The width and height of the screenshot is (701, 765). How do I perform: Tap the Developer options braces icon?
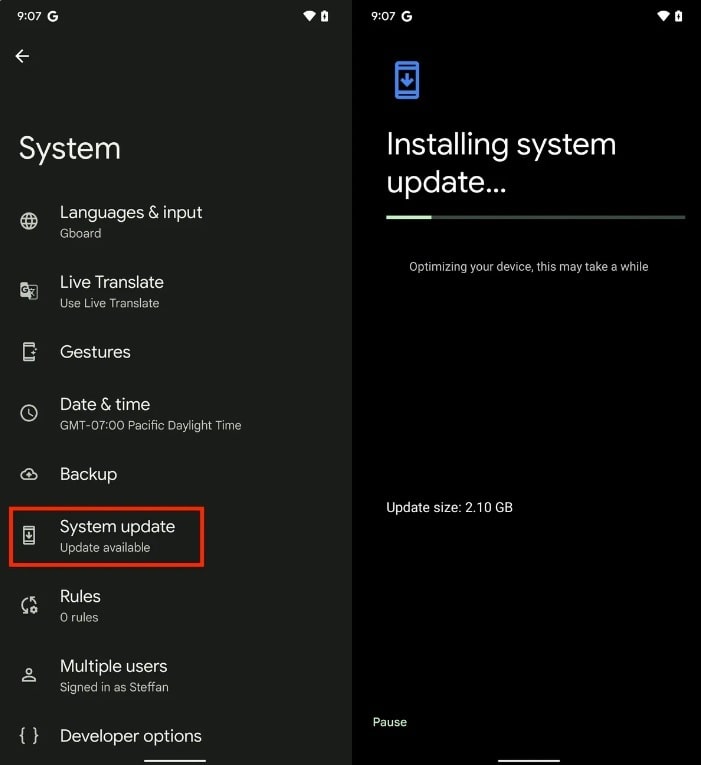[x=29, y=735]
